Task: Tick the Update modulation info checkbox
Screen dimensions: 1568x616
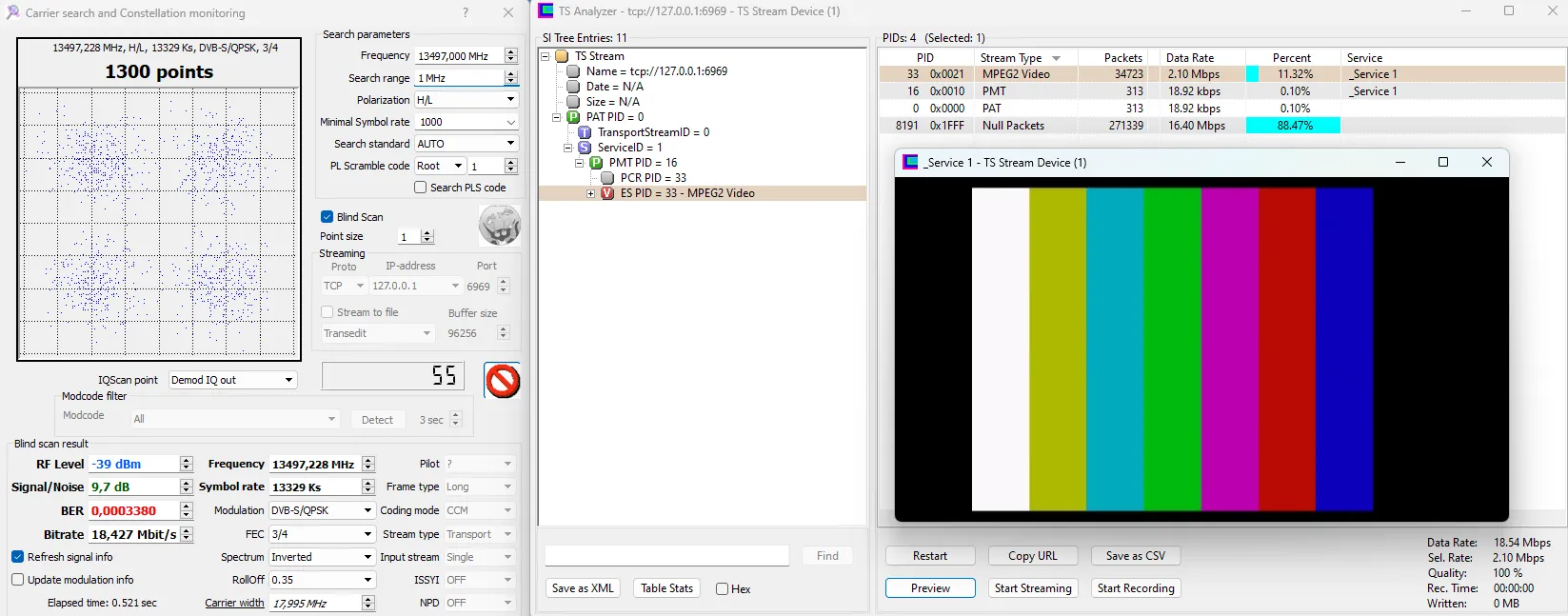Action: [18, 580]
